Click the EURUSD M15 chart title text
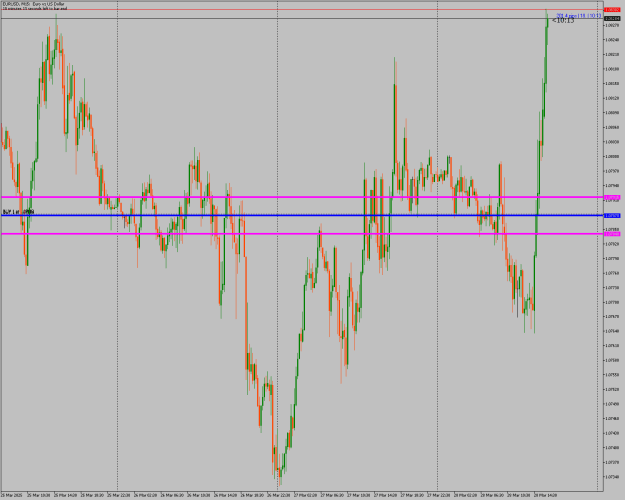Viewport: 625px width, 500px height. tap(33, 4)
